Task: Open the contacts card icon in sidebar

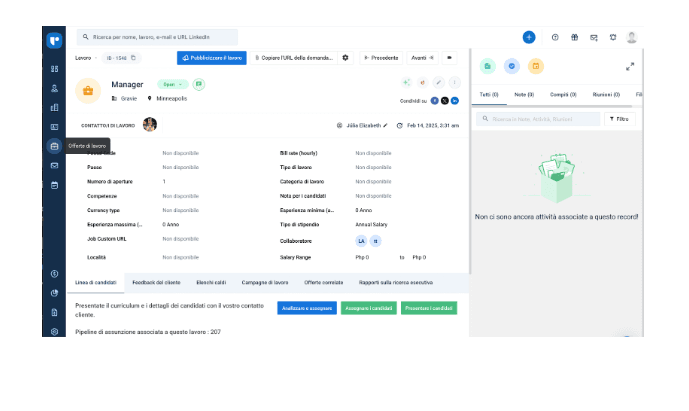Action: point(54,127)
